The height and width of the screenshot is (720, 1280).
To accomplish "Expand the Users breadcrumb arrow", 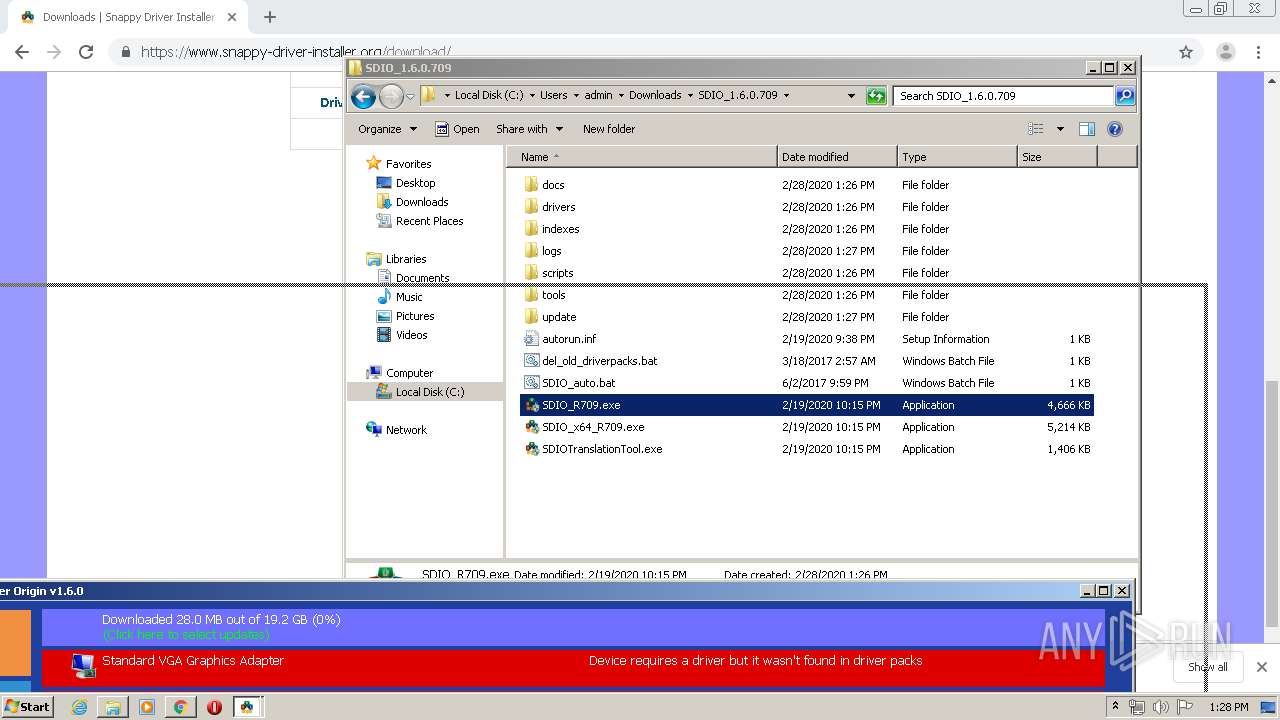I will [575, 96].
